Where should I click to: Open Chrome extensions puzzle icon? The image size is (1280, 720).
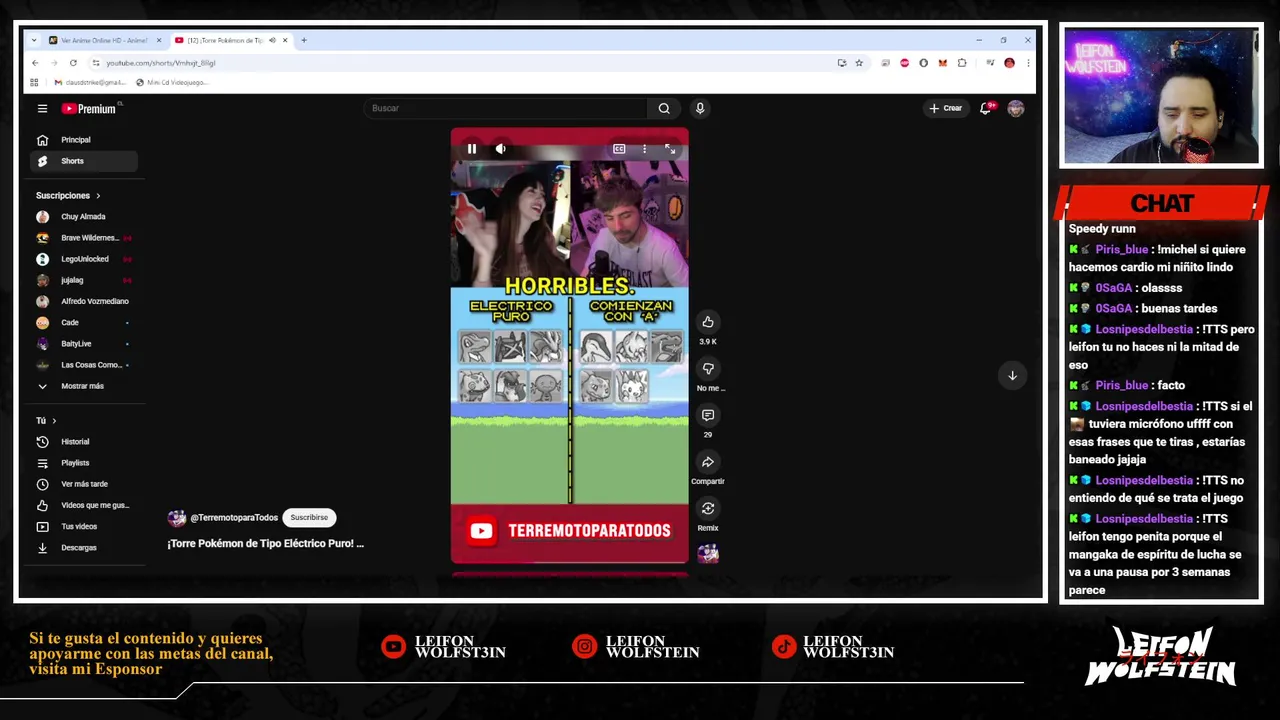(x=962, y=63)
